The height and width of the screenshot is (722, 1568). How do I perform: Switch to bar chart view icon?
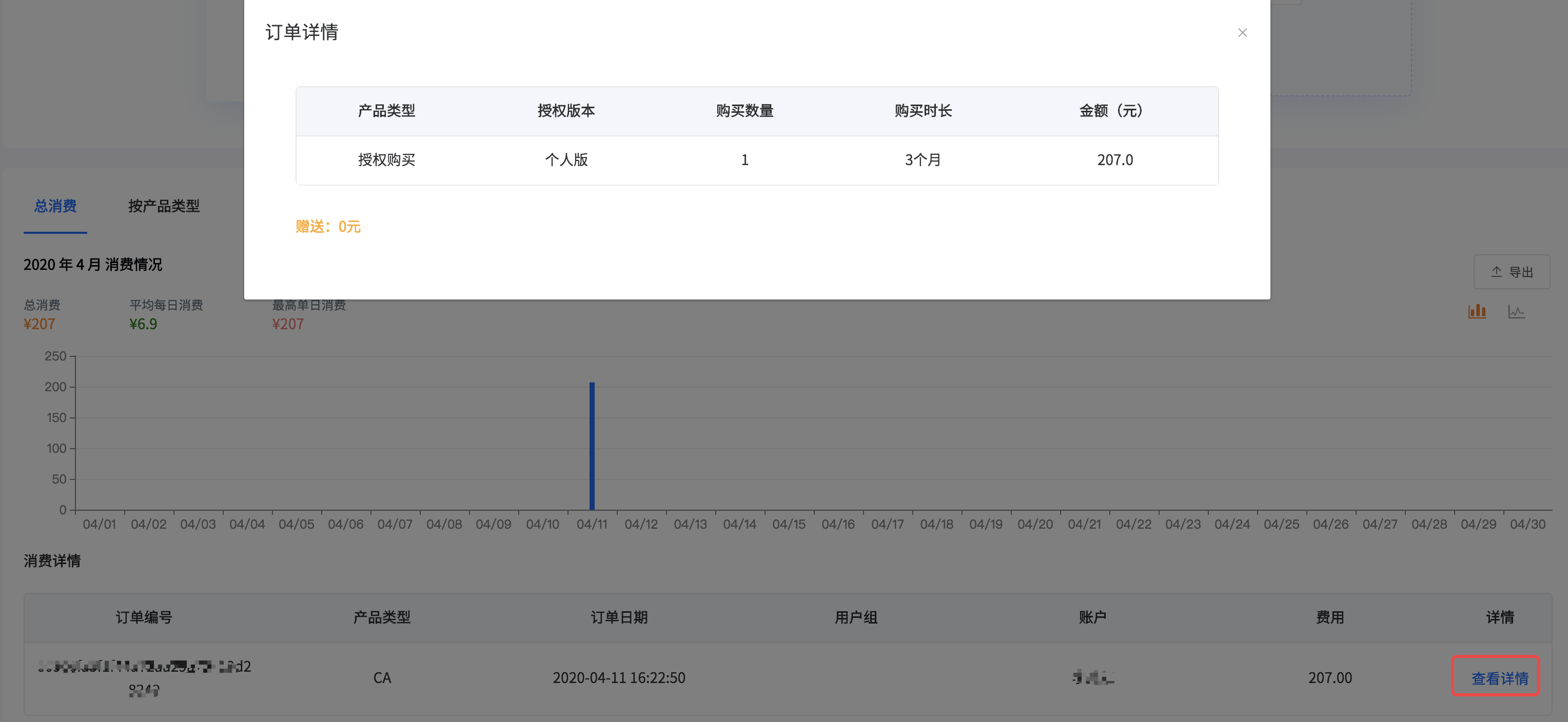1477,311
